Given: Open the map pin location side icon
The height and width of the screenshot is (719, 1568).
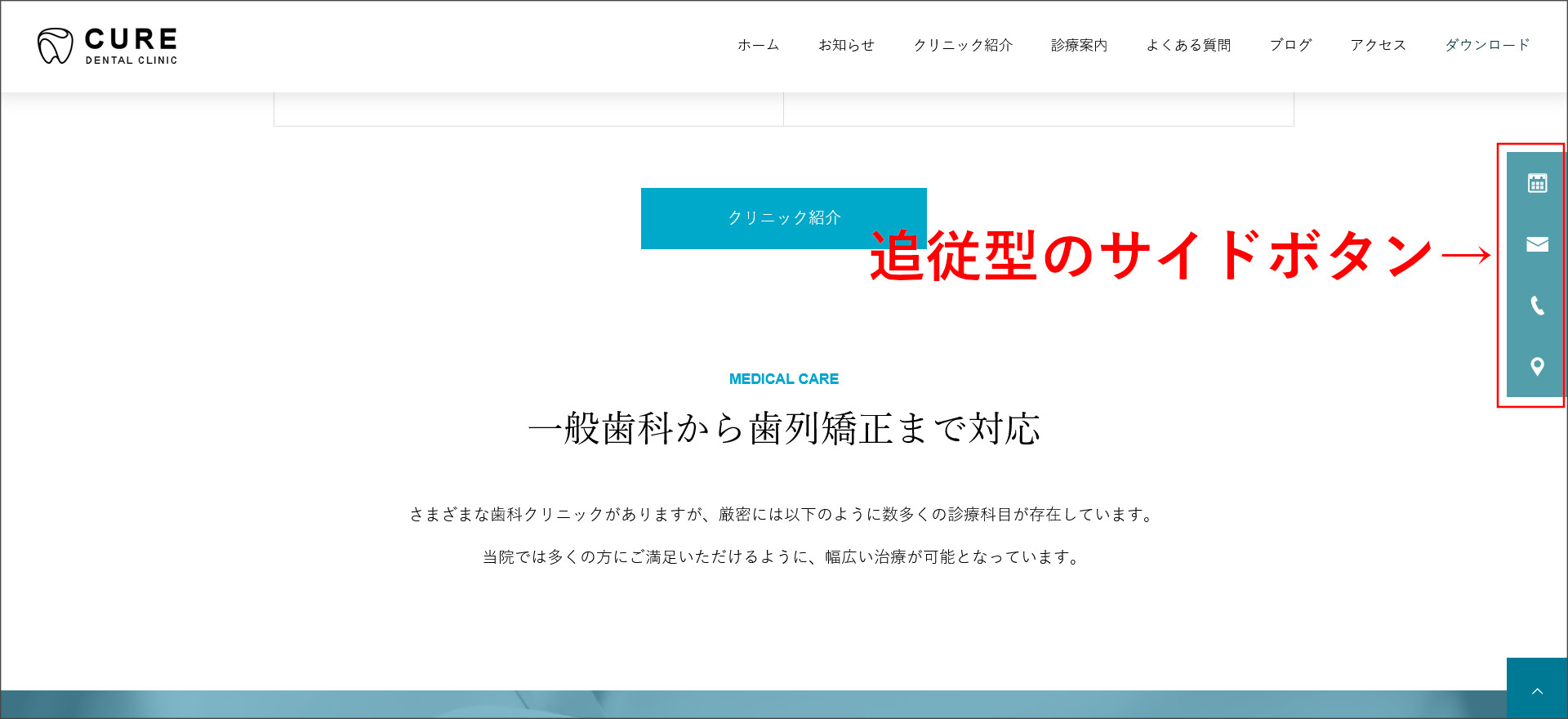Looking at the screenshot, I should tap(1537, 367).
